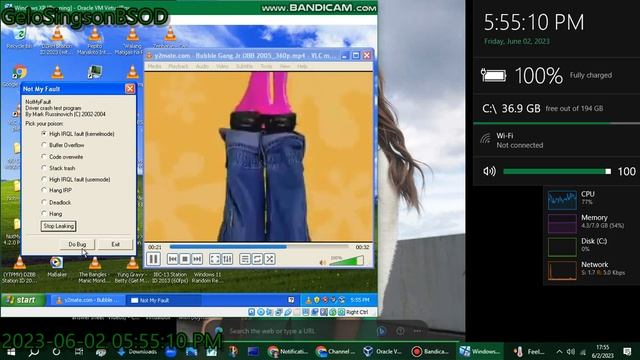This screenshot has height=360, width=640.
Task: Open Google Chrome icon on XP desktop
Action: point(18,76)
